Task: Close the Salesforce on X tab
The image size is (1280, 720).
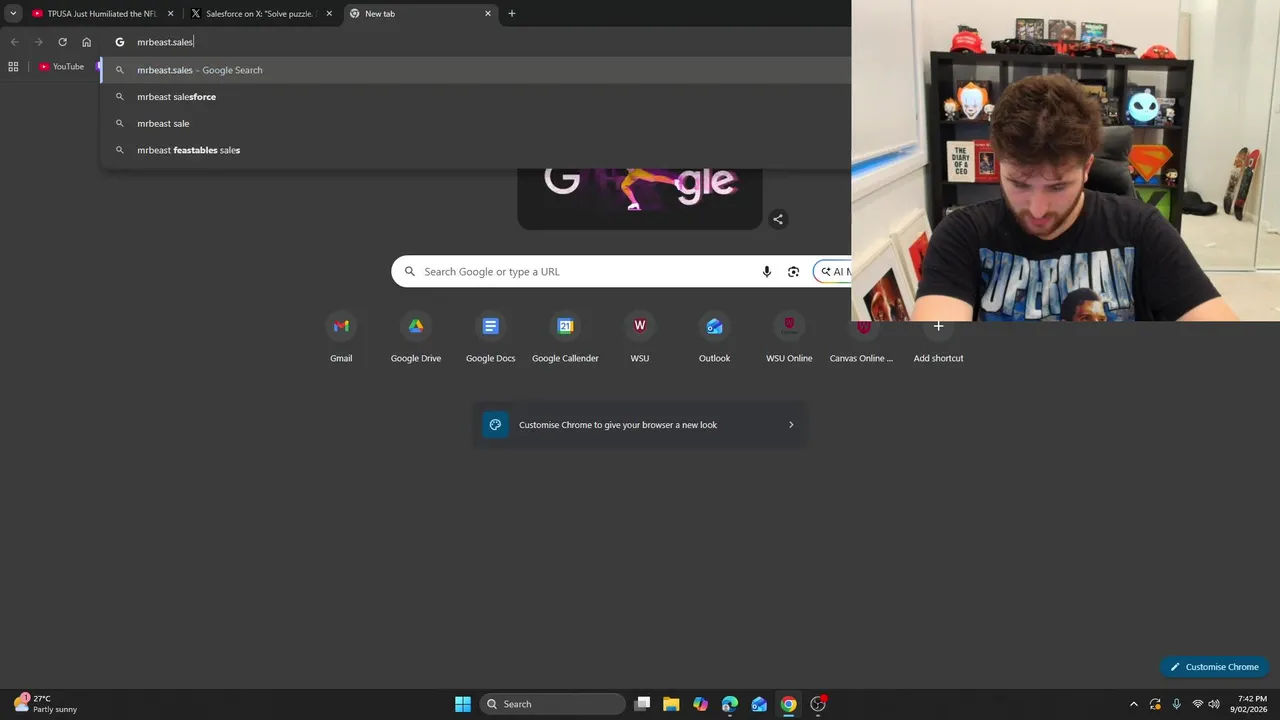Action: tap(329, 14)
